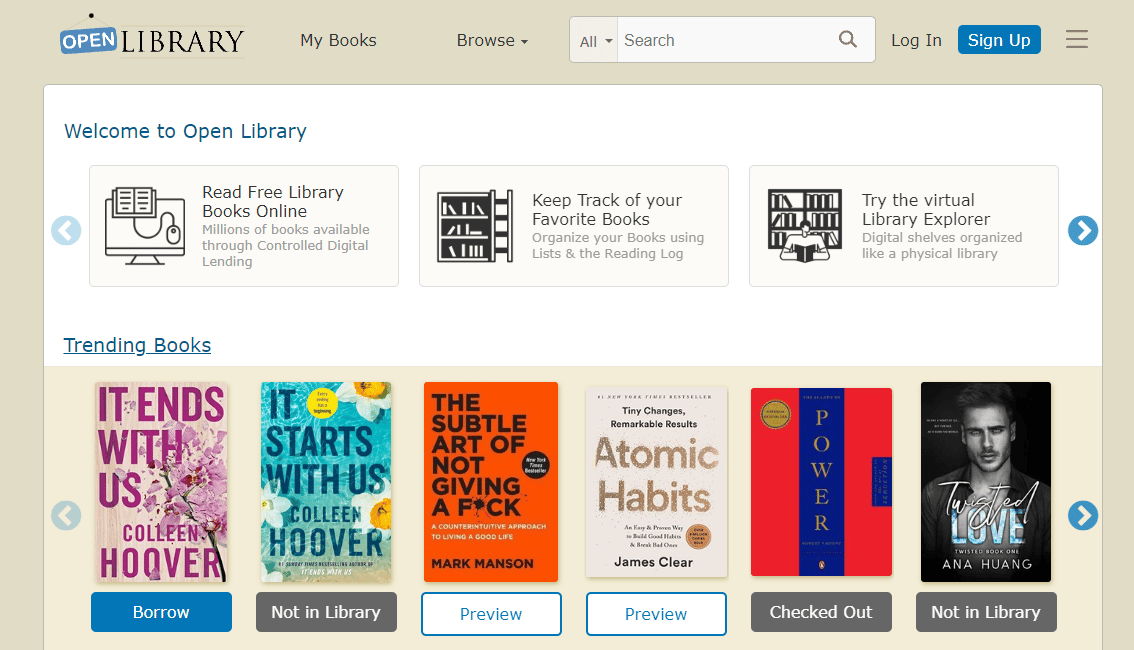Expand the Browse dropdown
Viewport: 1134px width, 650px height.
(491, 40)
